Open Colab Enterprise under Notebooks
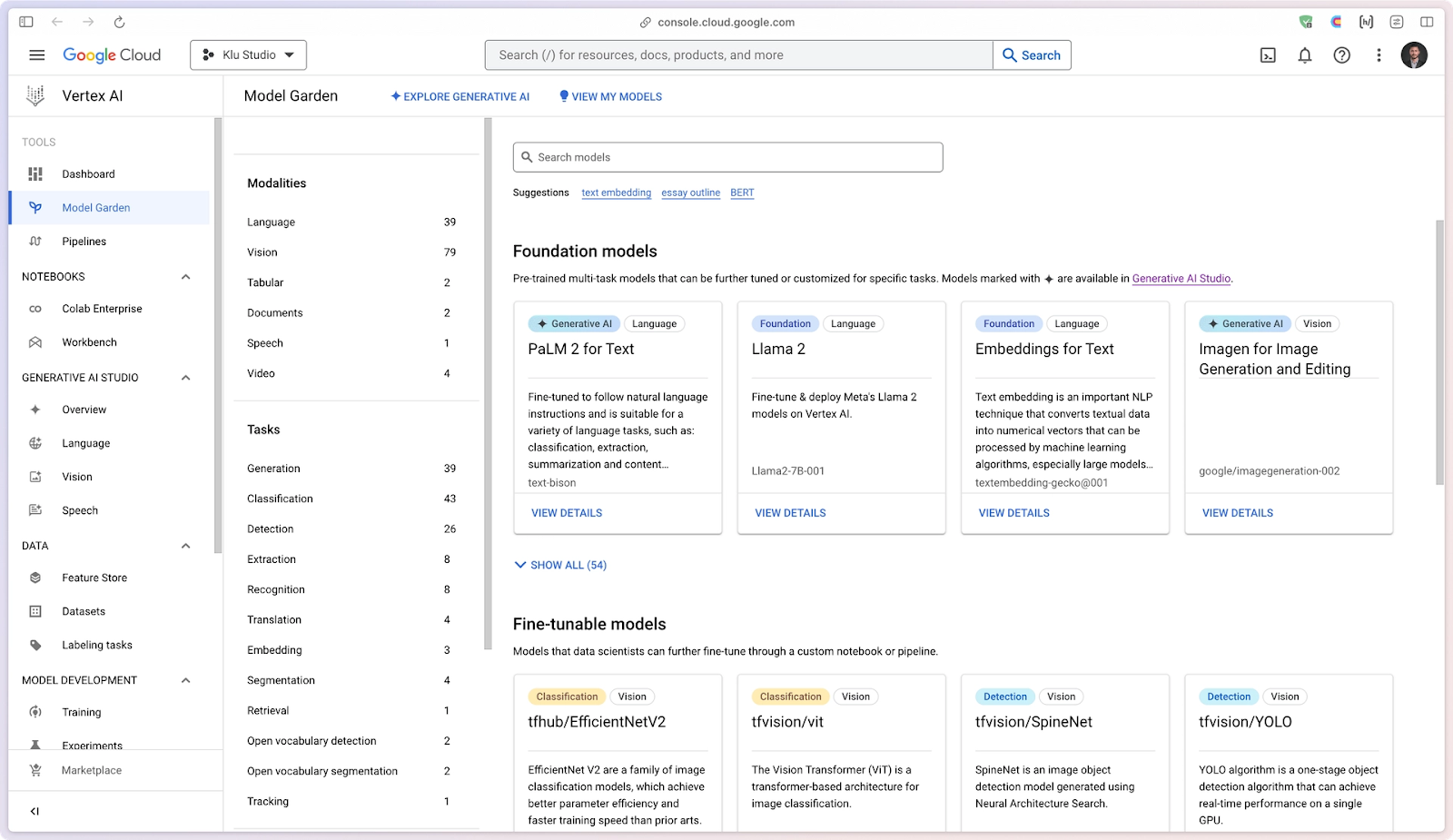 pos(104,308)
